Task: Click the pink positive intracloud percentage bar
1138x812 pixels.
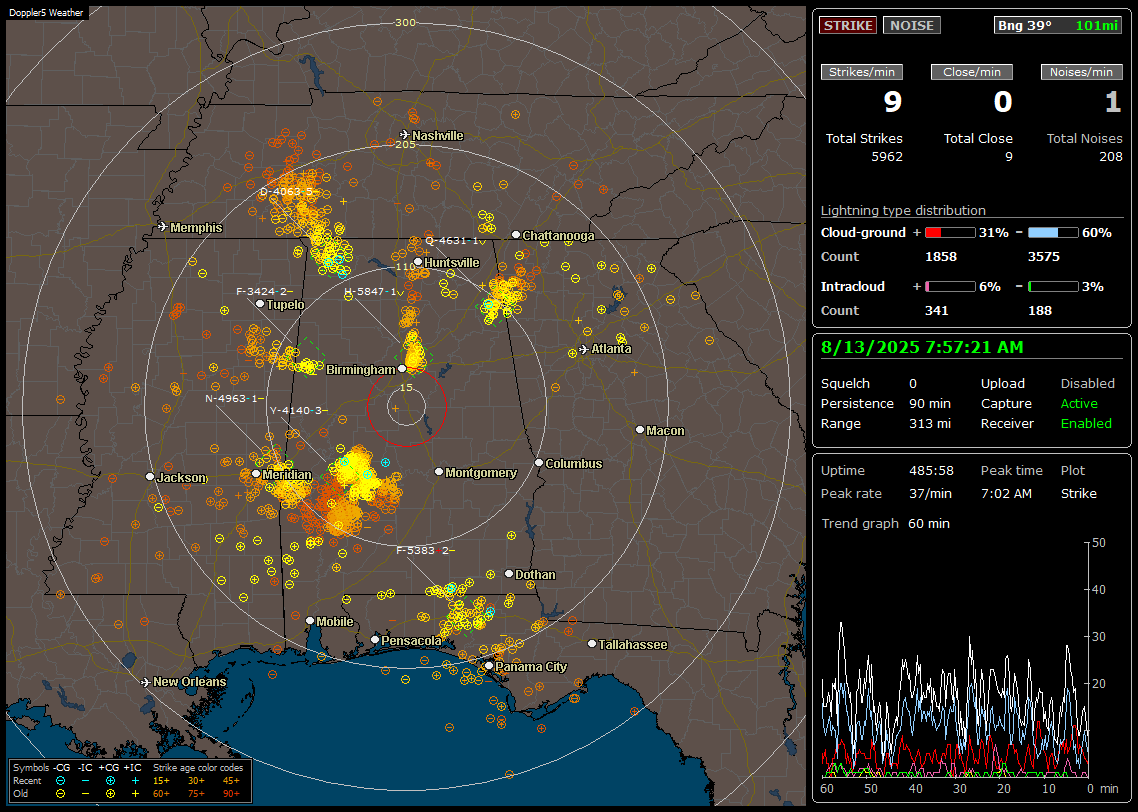Action: pyautogui.click(x=950, y=287)
